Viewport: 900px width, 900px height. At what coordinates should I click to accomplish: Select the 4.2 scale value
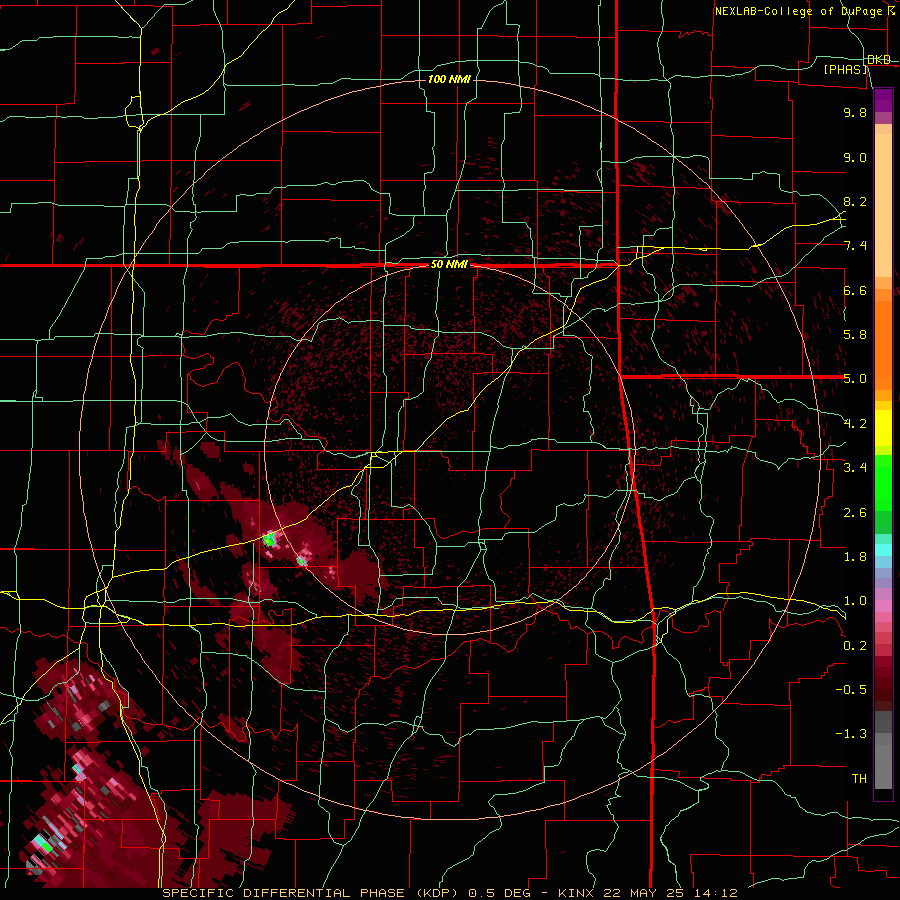[x=855, y=424]
